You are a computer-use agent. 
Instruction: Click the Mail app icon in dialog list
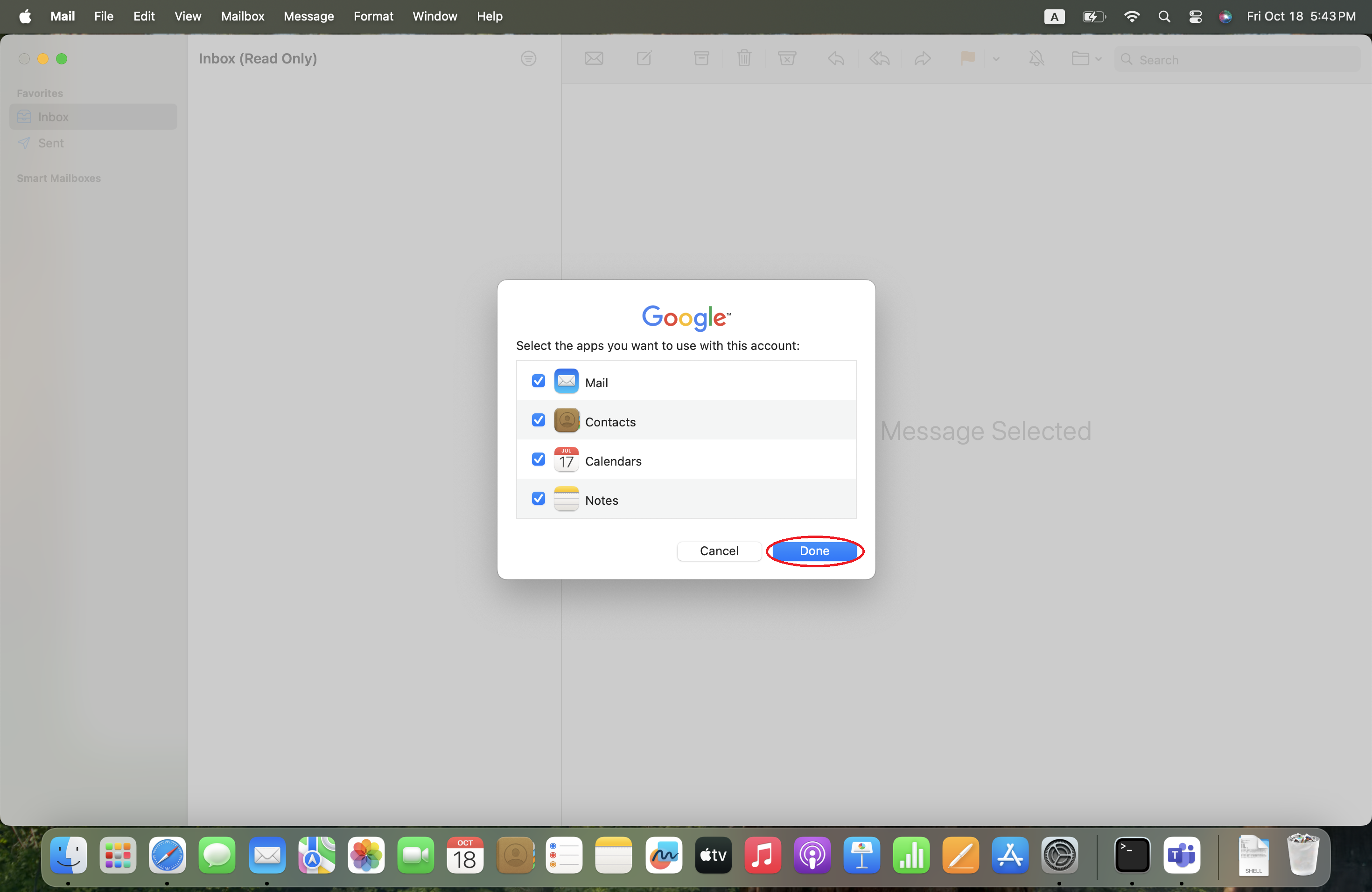tap(566, 381)
